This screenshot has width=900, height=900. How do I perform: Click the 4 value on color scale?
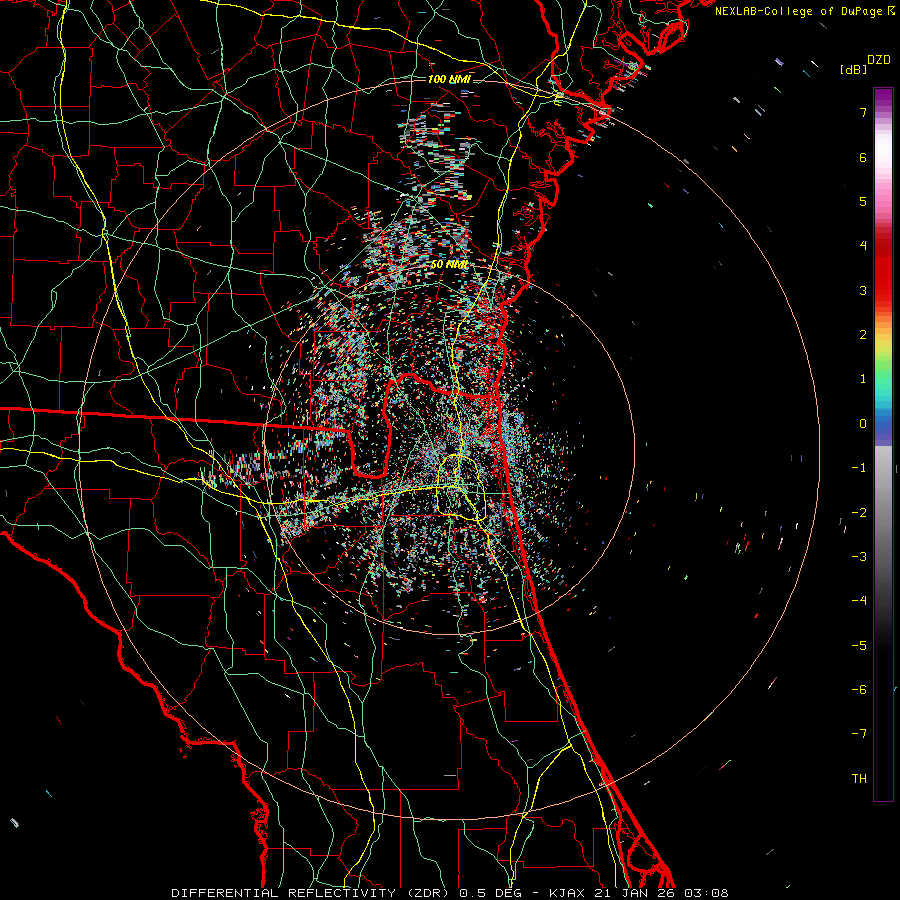863,246
